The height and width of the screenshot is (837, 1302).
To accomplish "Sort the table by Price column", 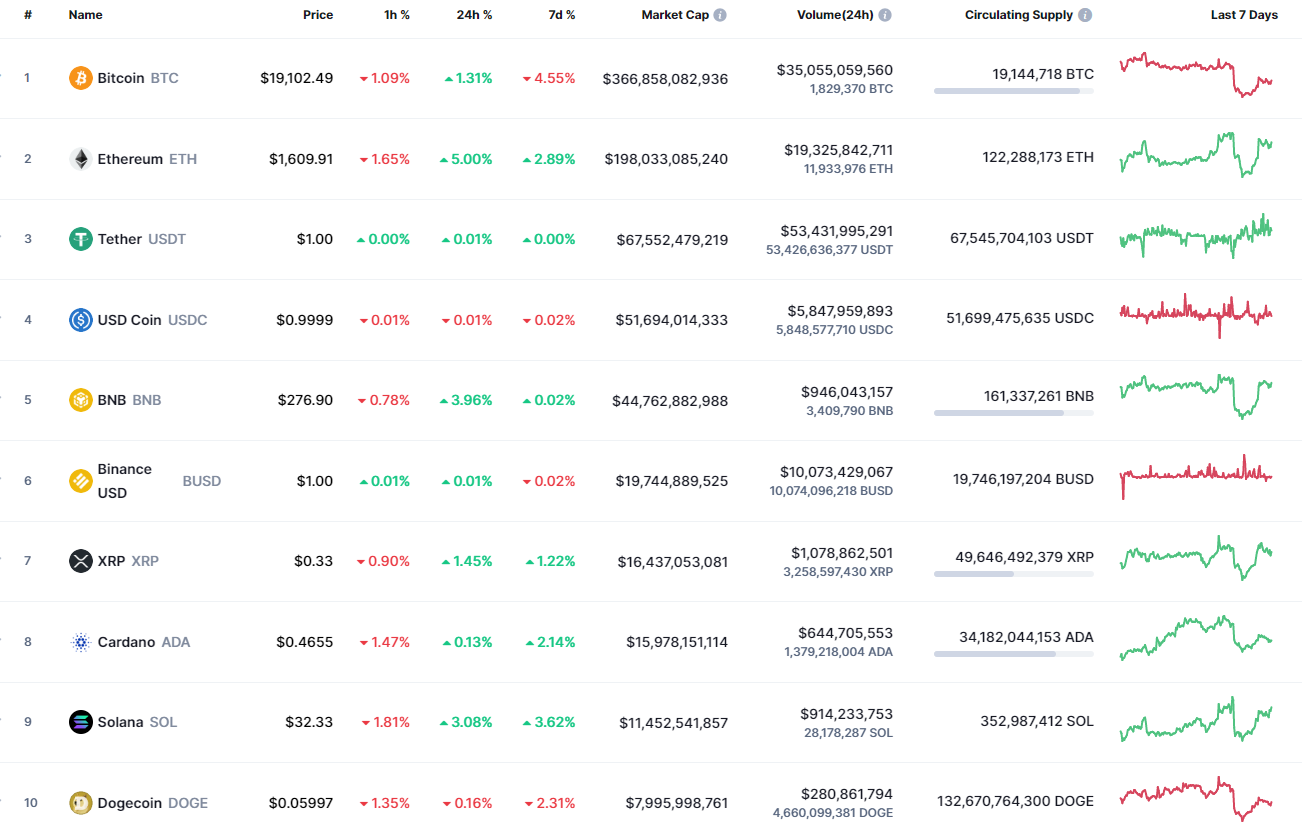I will [x=318, y=14].
